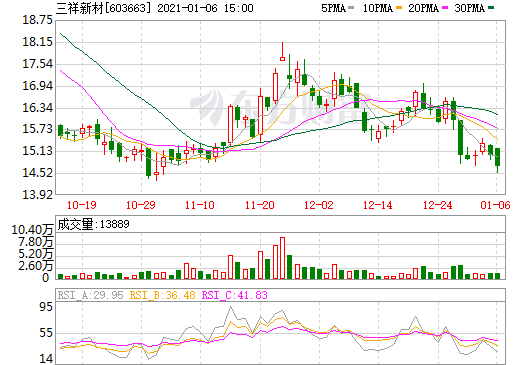Click the RSI_A:29.95 indicator label
This screenshot has height=365, width=520.
click(x=90, y=295)
